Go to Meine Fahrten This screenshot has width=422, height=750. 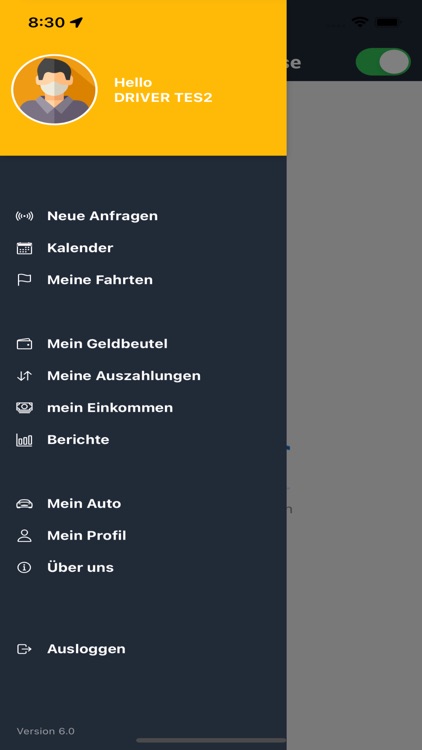(100, 280)
